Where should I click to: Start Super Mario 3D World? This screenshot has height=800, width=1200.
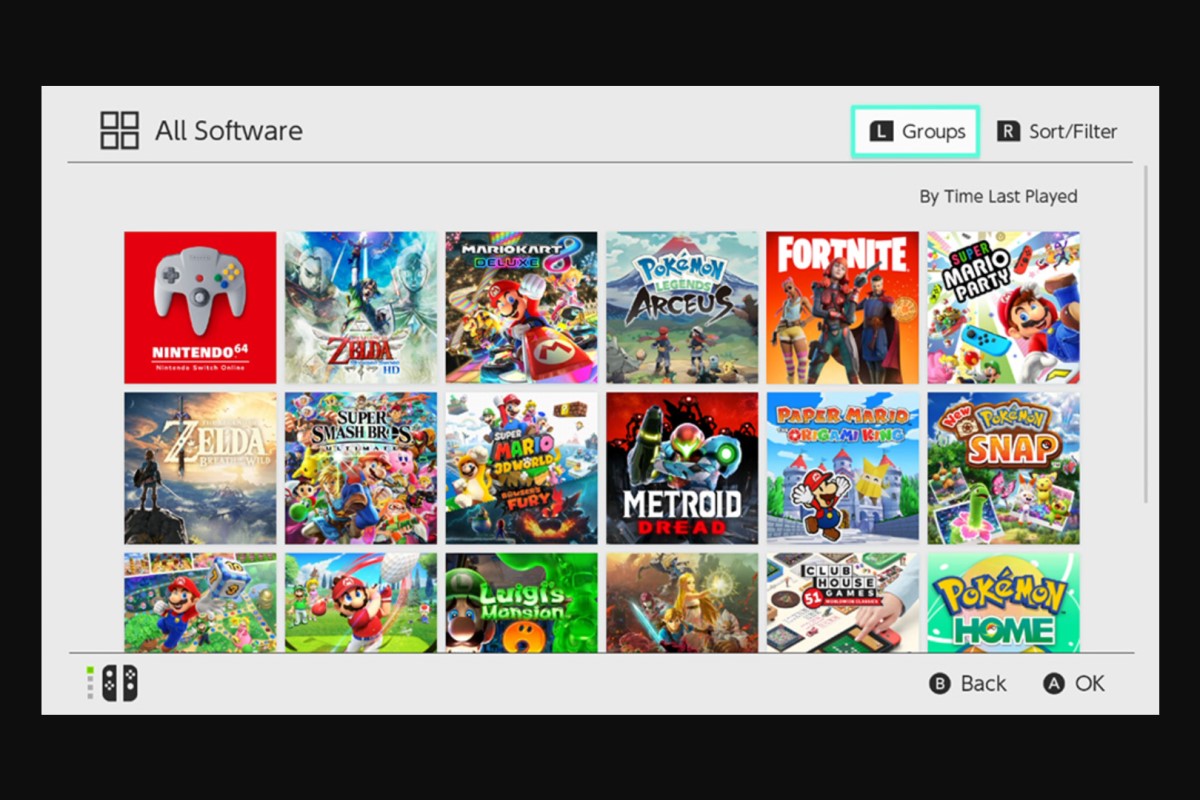521,467
